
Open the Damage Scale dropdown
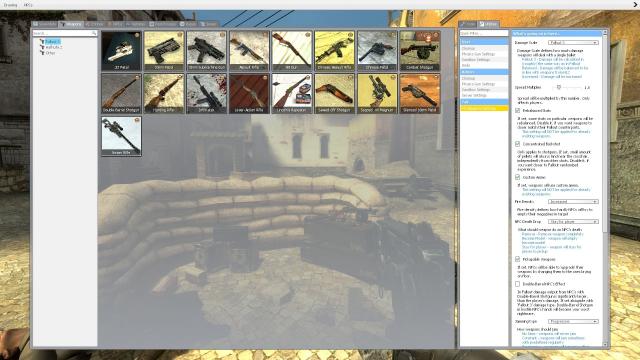click(573, 42)
